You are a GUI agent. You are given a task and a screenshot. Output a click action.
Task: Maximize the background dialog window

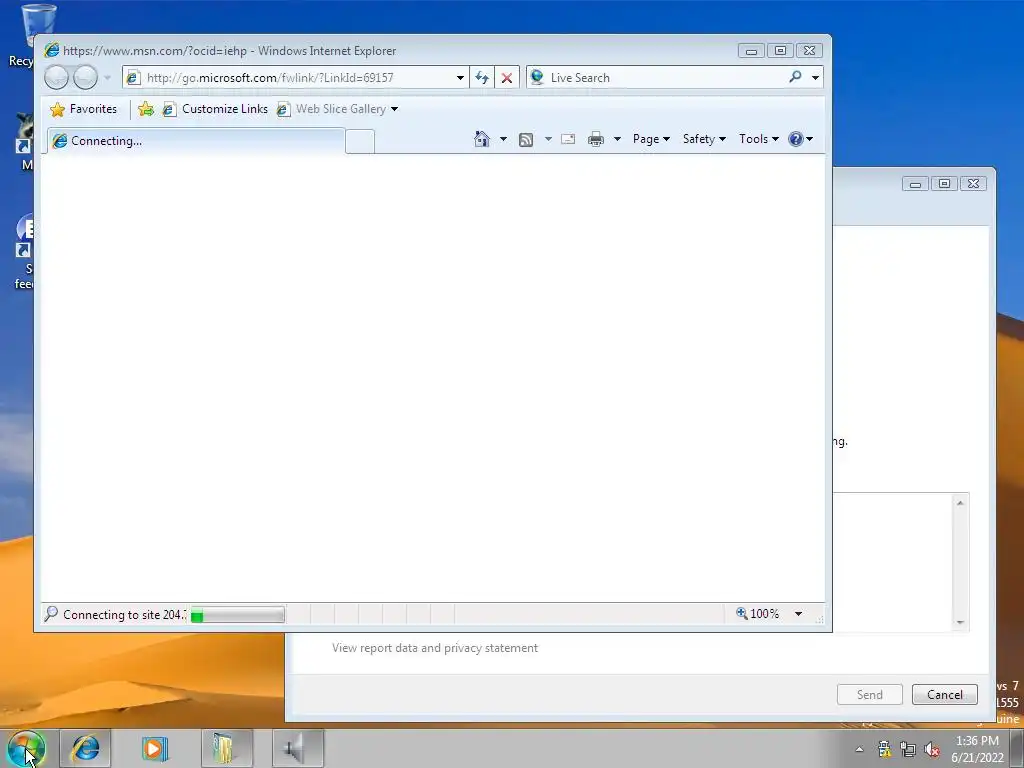pyautogui.click(x=944, y=184)
